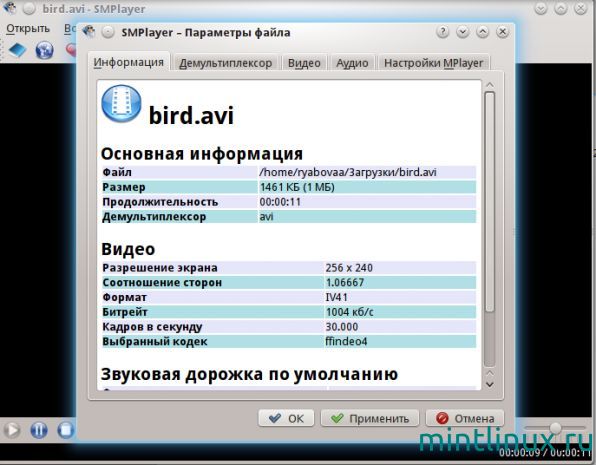Click the frame rate value 30.000

342,327
